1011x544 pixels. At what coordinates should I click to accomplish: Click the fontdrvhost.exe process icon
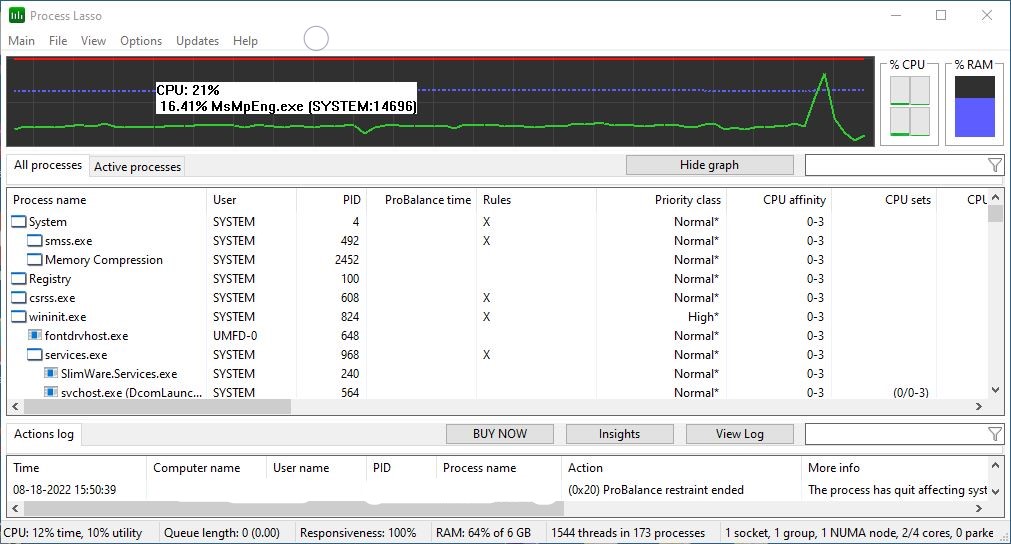pyautogui.click(x=35, y=335)
